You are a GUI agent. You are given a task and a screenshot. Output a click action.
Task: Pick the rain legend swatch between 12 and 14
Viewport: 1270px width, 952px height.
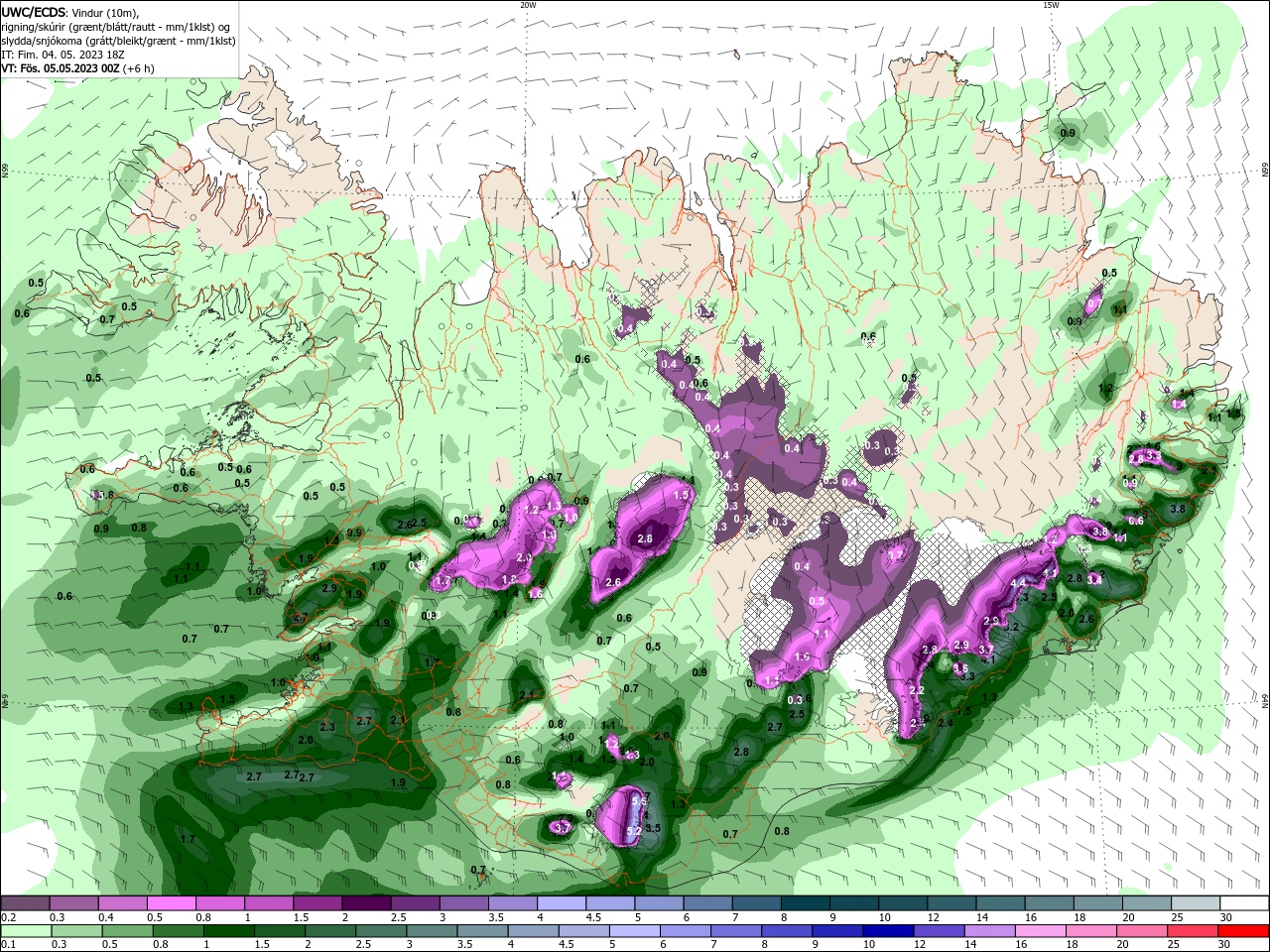[939, 931]
